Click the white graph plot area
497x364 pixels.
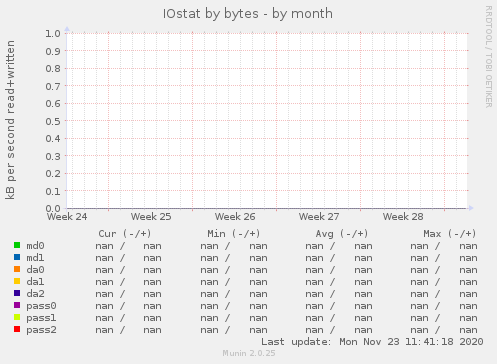click(267, 121)
